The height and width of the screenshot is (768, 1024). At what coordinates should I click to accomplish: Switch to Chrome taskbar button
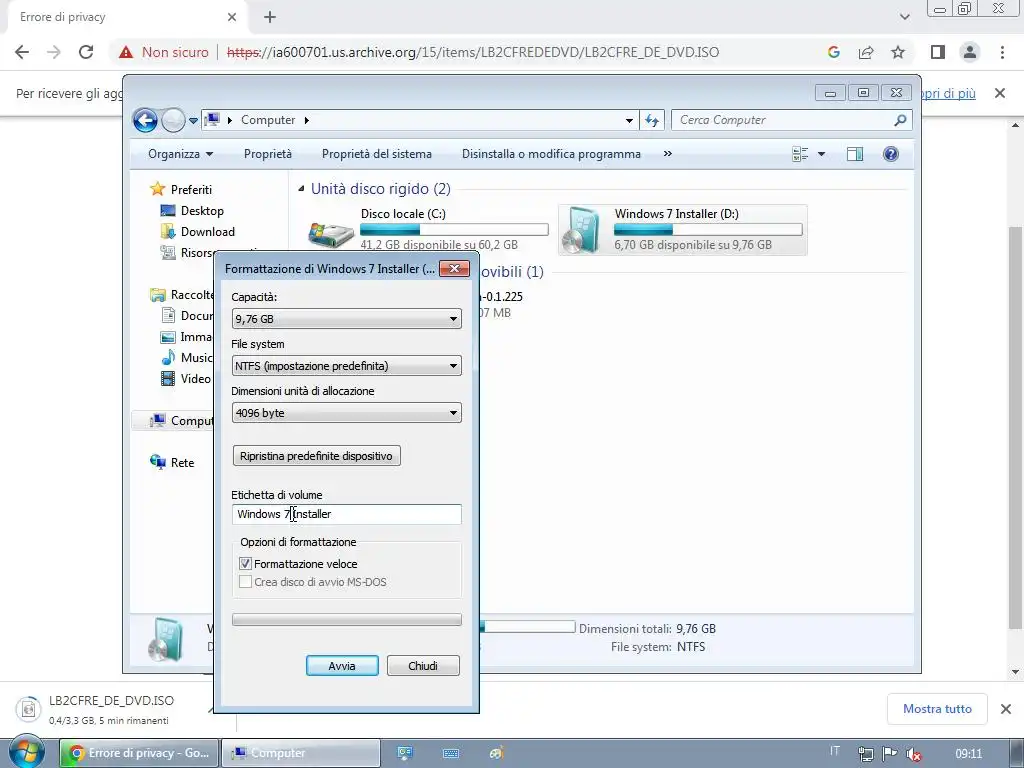click(x=139, y=753)
